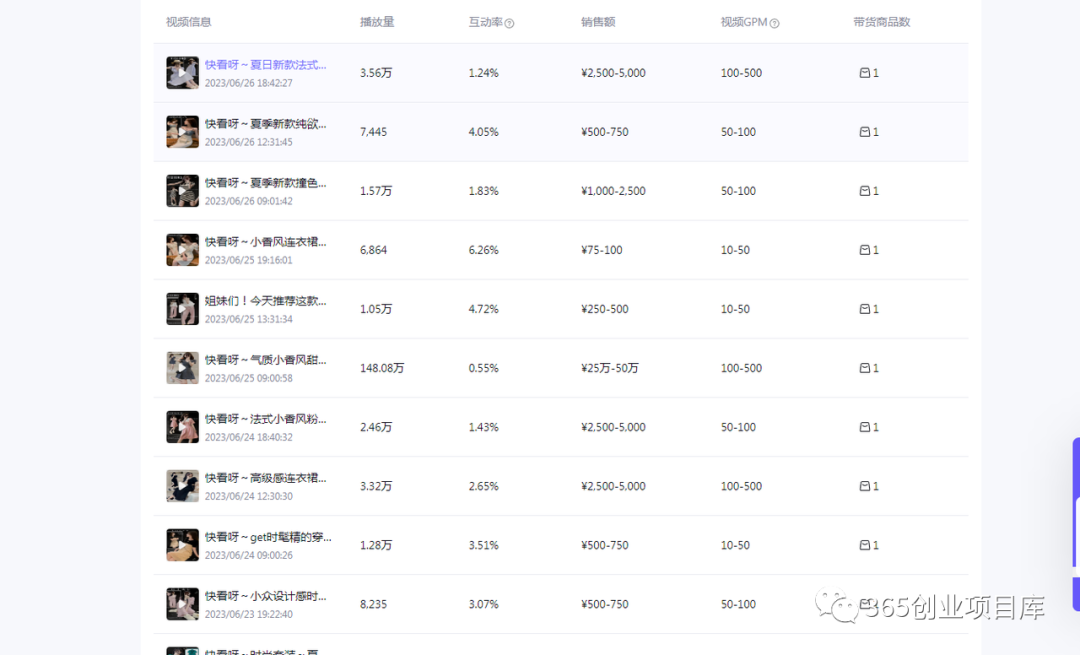The image size is (1080, 655).
Task: Click the 带货商品数 column header
Action: coord(882,22)
